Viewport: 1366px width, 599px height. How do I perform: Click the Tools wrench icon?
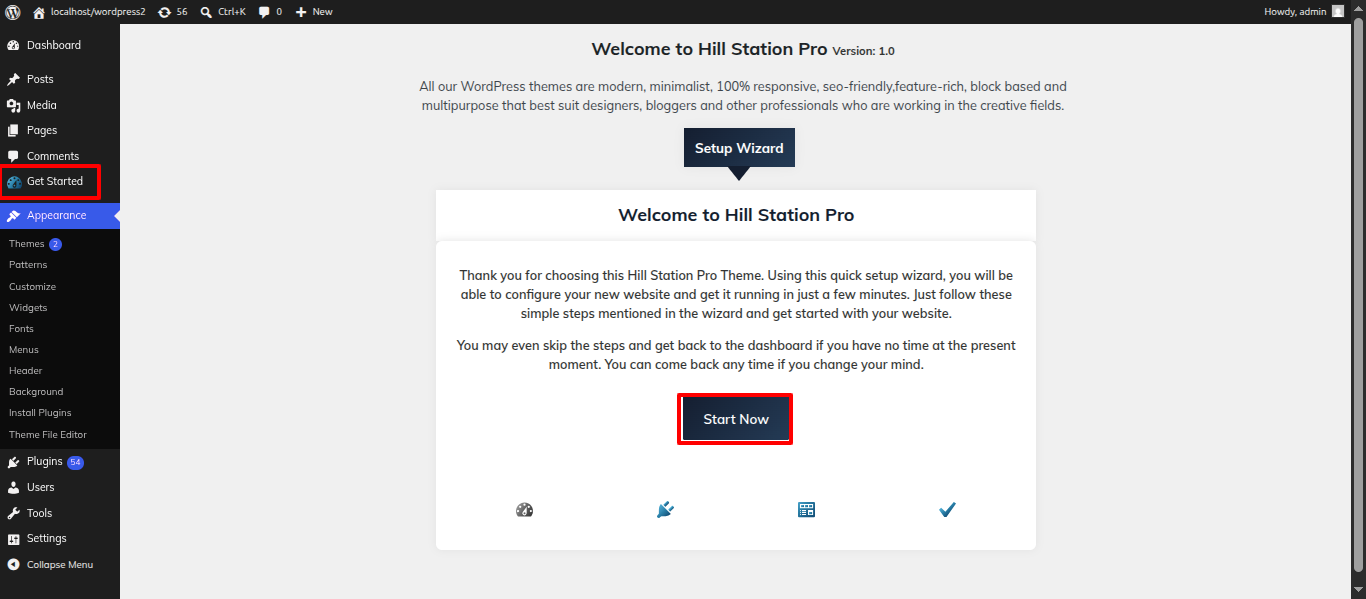[x=13, y=513]
